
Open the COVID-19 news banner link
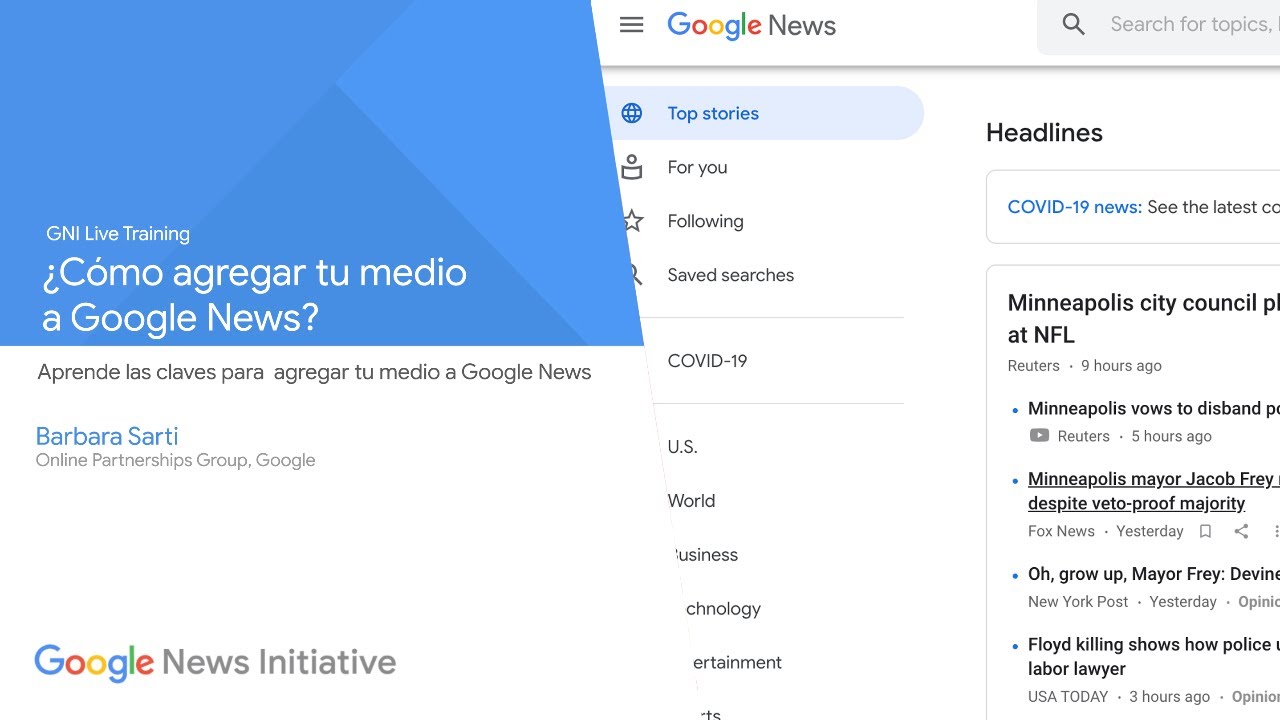[x=1074, y=207]
